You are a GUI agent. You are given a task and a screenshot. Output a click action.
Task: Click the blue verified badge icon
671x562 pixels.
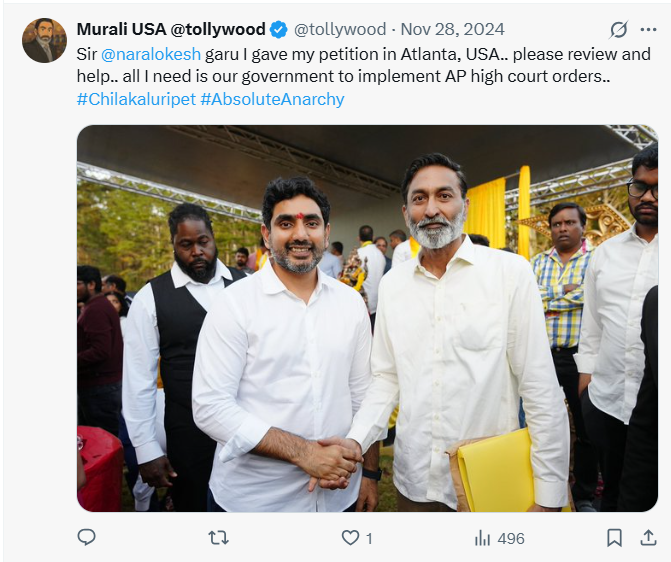coord(279,30)
